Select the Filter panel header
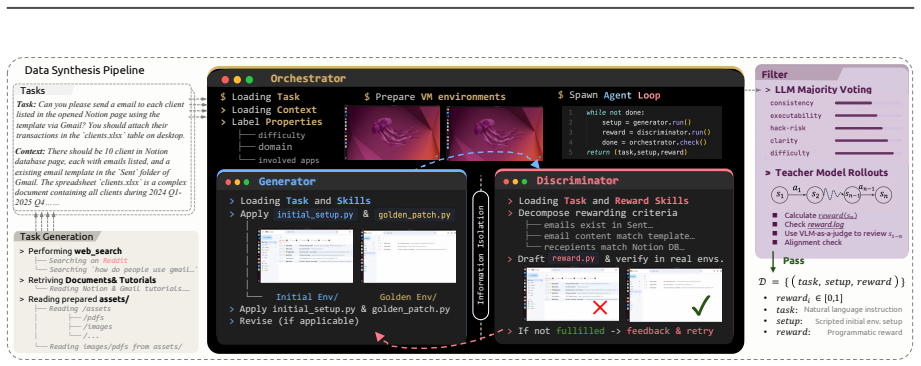The height and width of the screenshot is (366, 921). 775,75
